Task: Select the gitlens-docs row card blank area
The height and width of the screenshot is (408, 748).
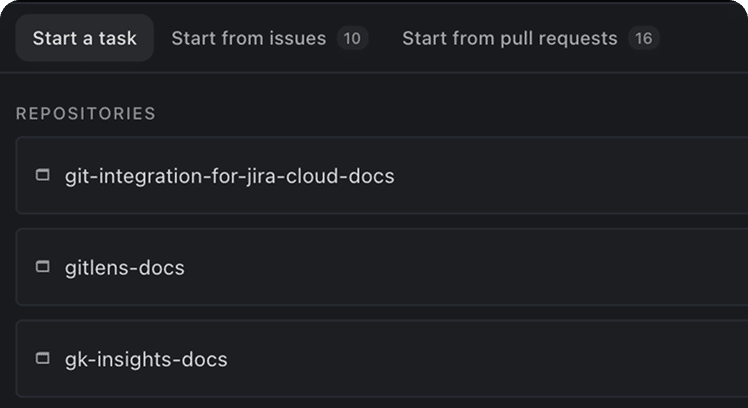Action: coord(477,267)
